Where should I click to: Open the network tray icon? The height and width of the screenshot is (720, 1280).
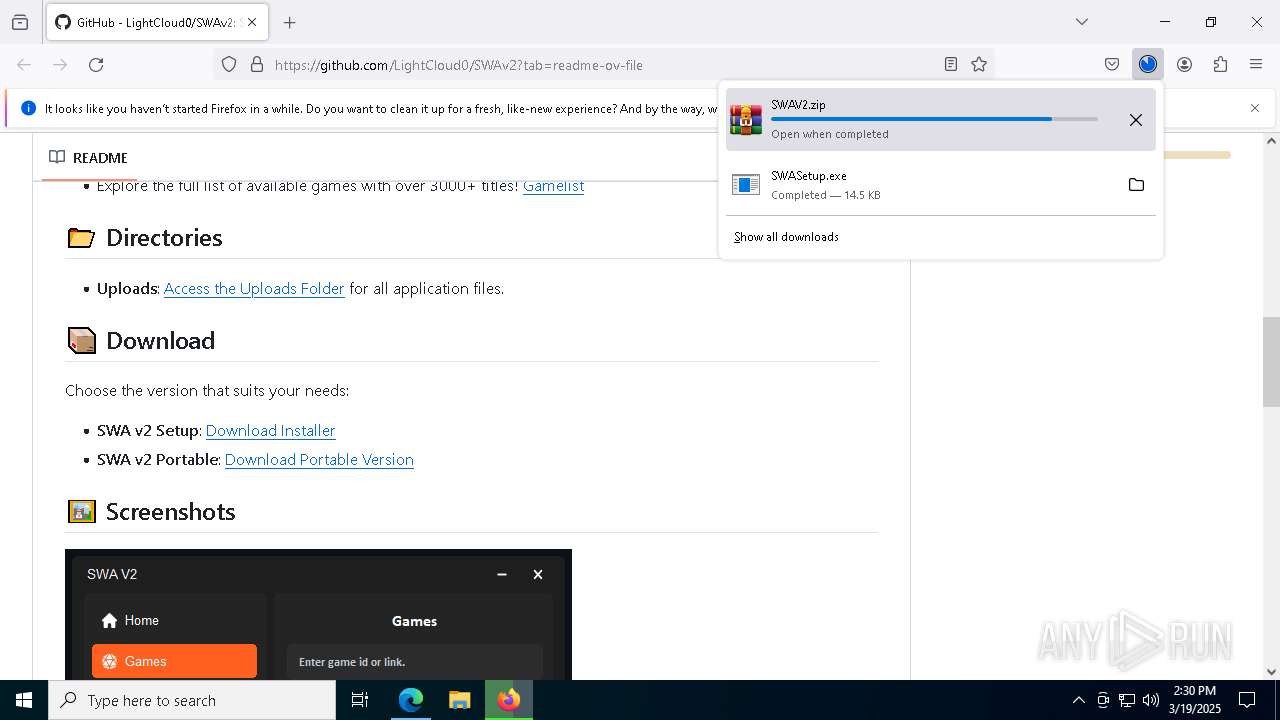[1127, 700]
